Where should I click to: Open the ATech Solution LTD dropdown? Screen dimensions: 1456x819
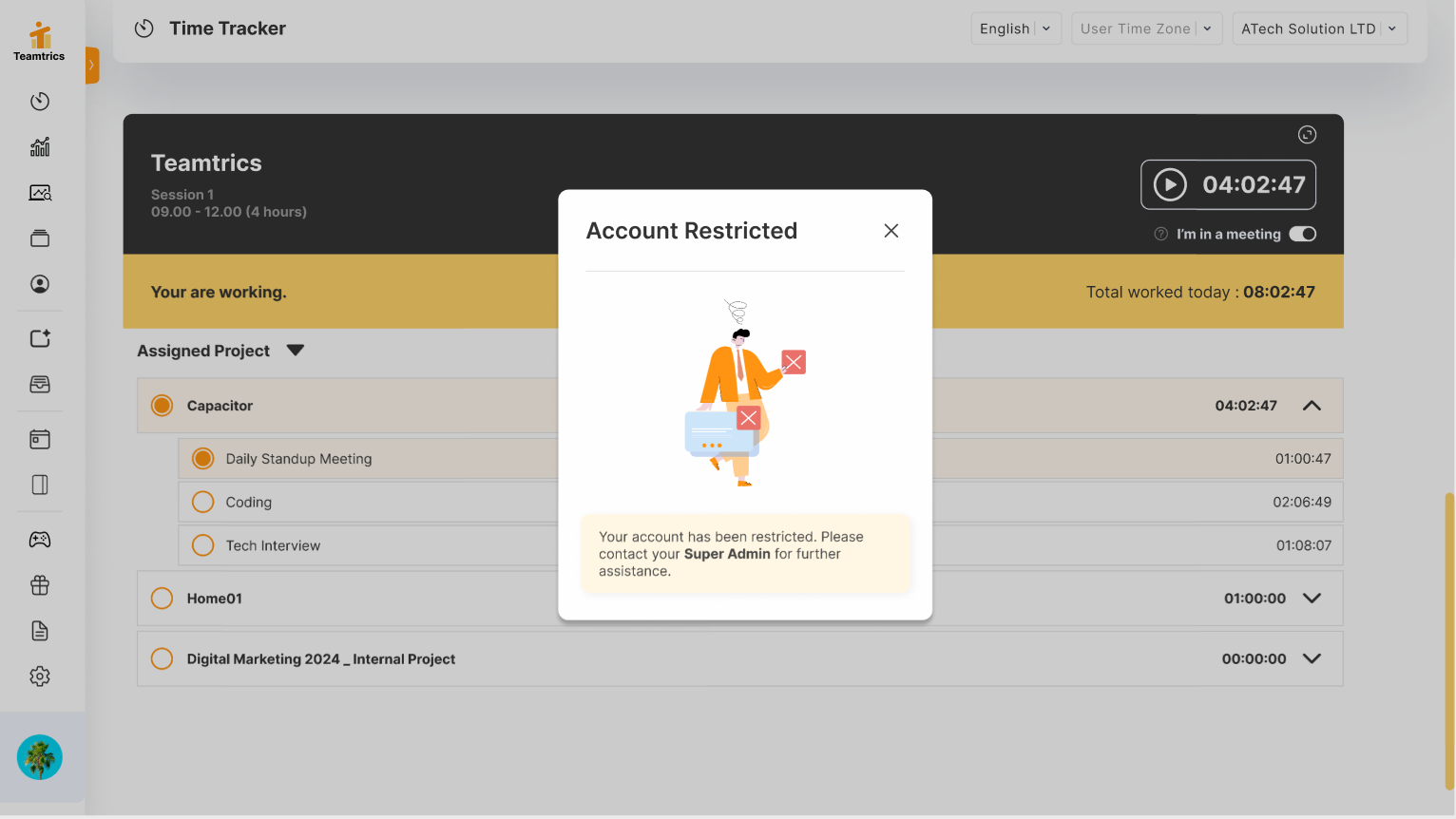click(x=1318, y=29)
